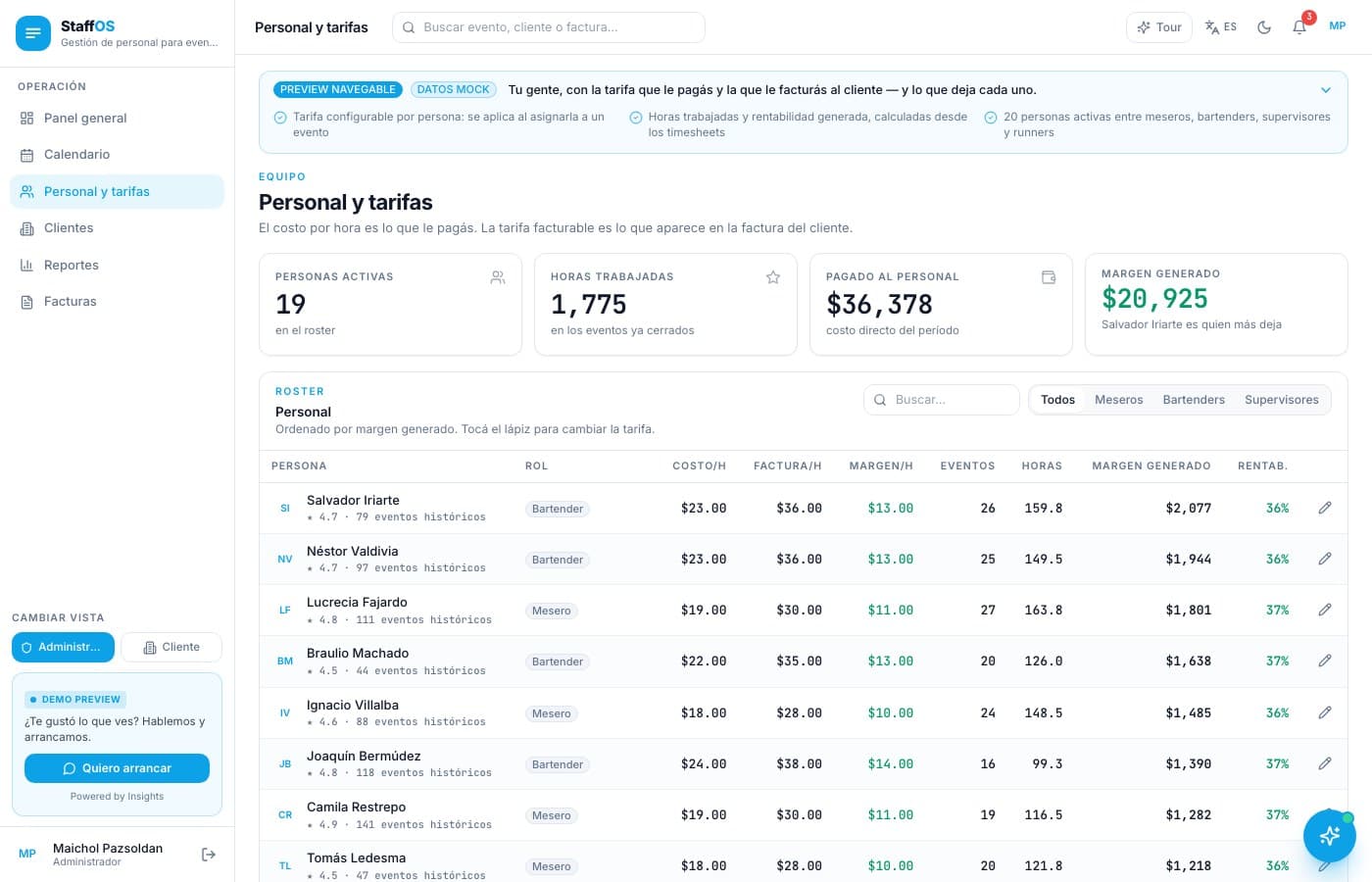Click the COSTO/H column header
The height and width of the screenshot is (882, 1372).
(699, 465)
